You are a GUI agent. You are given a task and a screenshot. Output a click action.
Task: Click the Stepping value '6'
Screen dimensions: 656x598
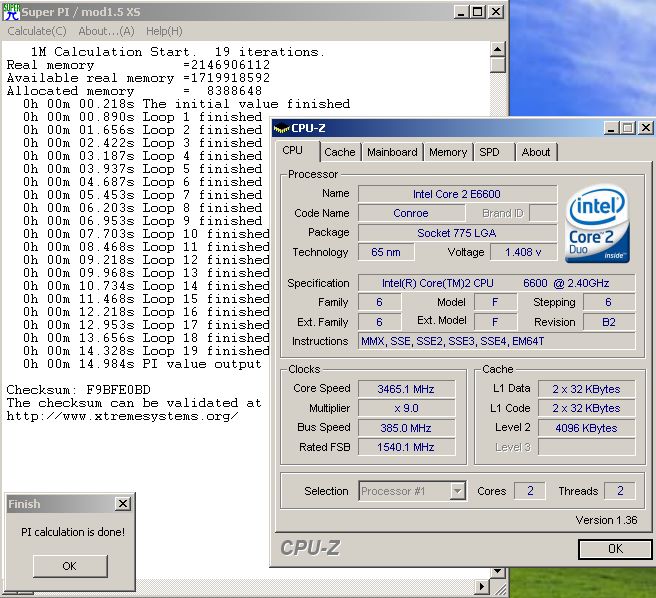(x=609, y=302)
